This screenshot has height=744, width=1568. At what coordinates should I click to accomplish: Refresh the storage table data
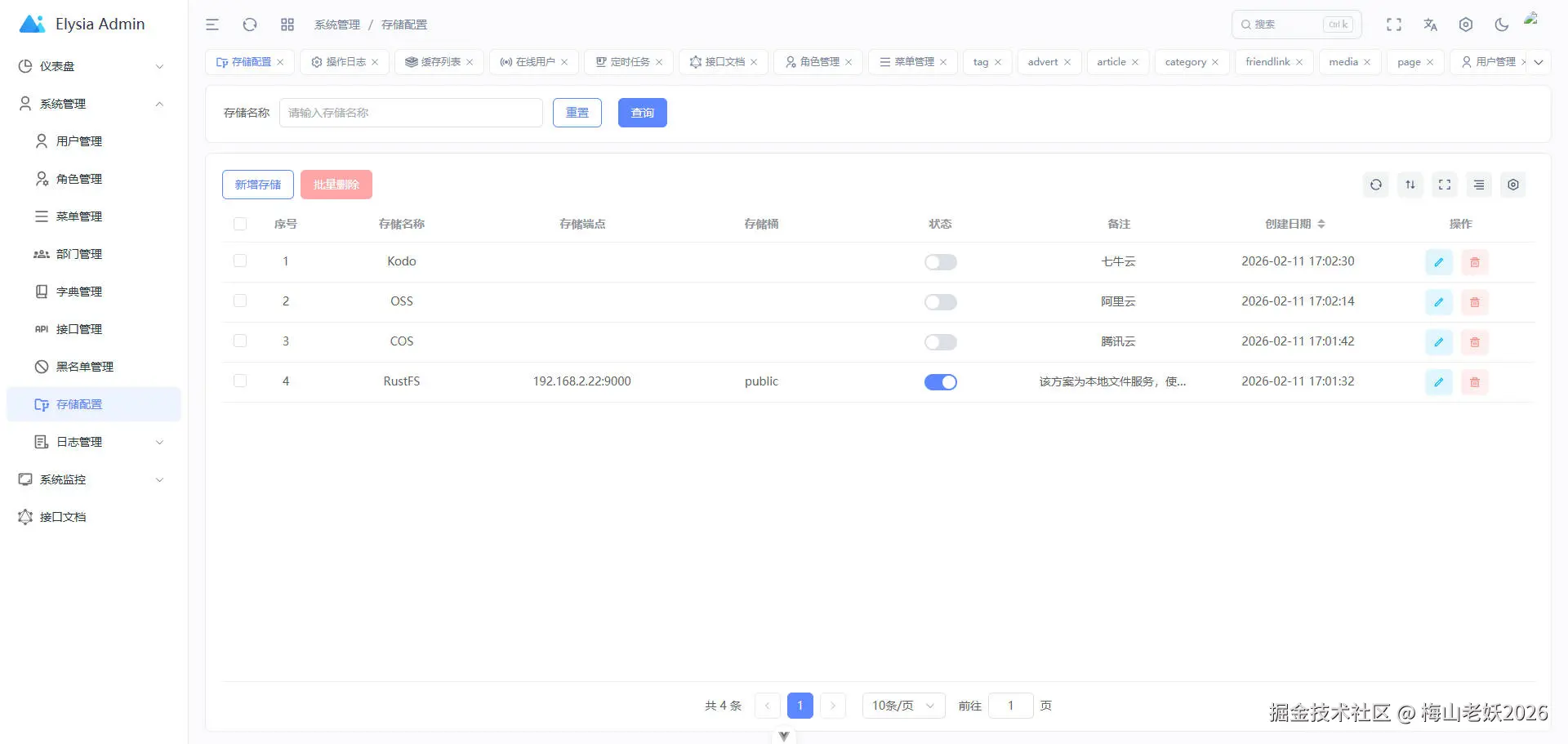pyautogui.click(x=1376, y=185)
